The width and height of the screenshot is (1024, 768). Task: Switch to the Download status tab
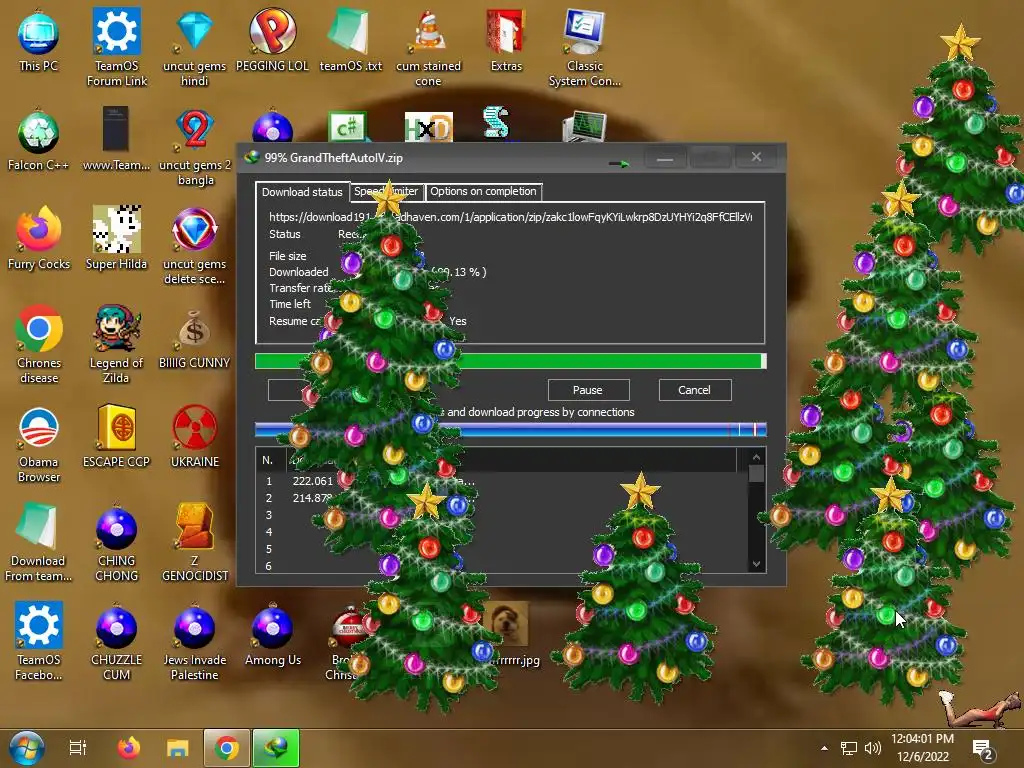click(302, 191)
